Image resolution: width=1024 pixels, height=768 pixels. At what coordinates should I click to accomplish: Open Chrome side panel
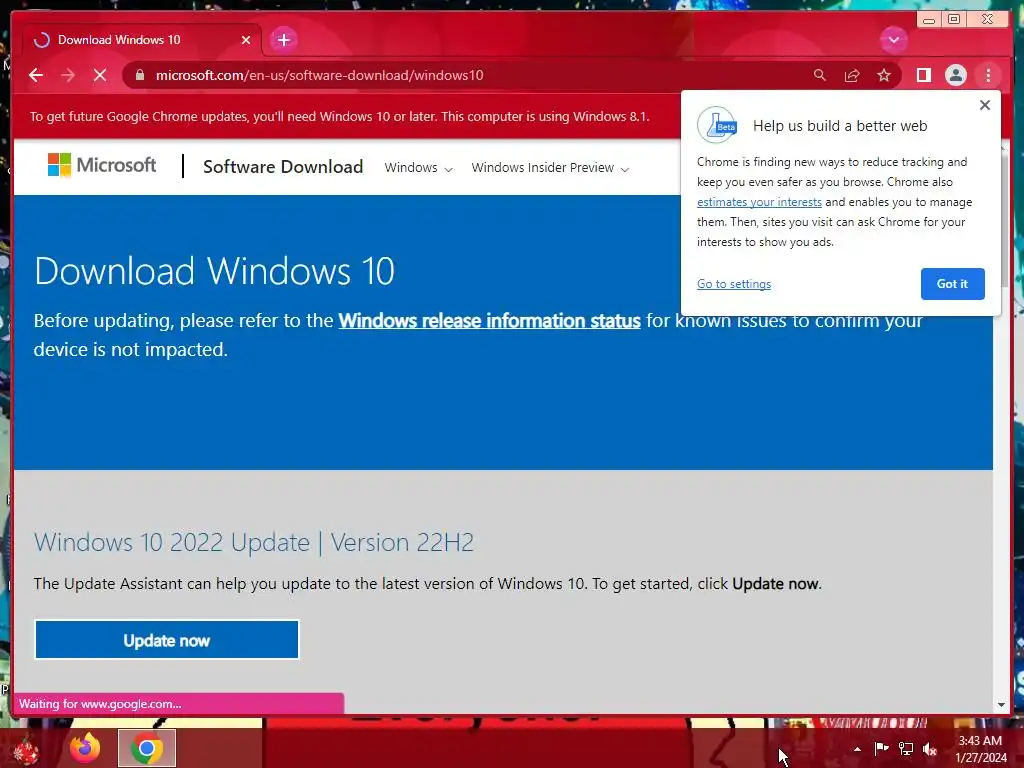point(923,75)
